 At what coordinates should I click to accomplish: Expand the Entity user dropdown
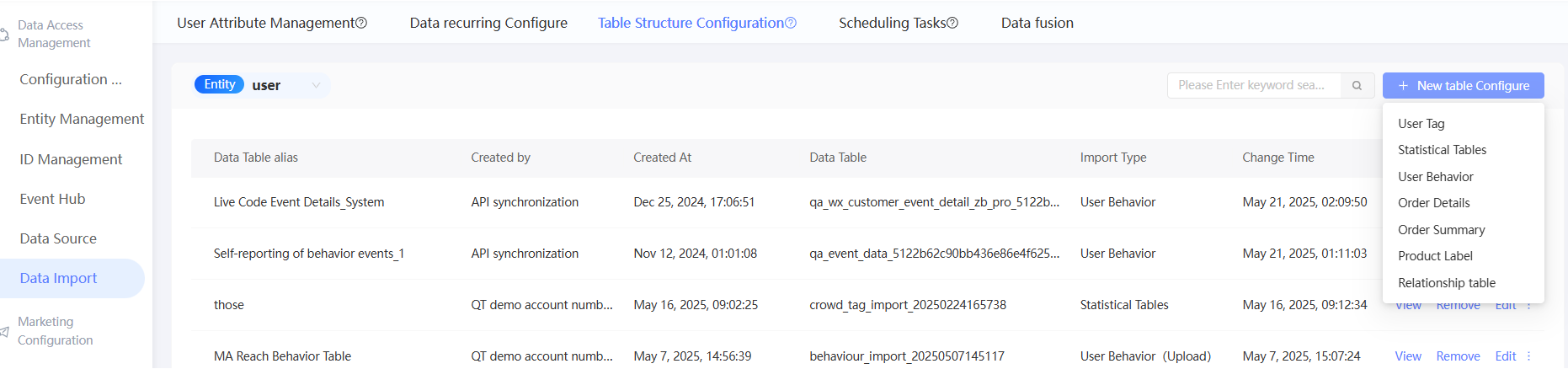pos(316,85)
